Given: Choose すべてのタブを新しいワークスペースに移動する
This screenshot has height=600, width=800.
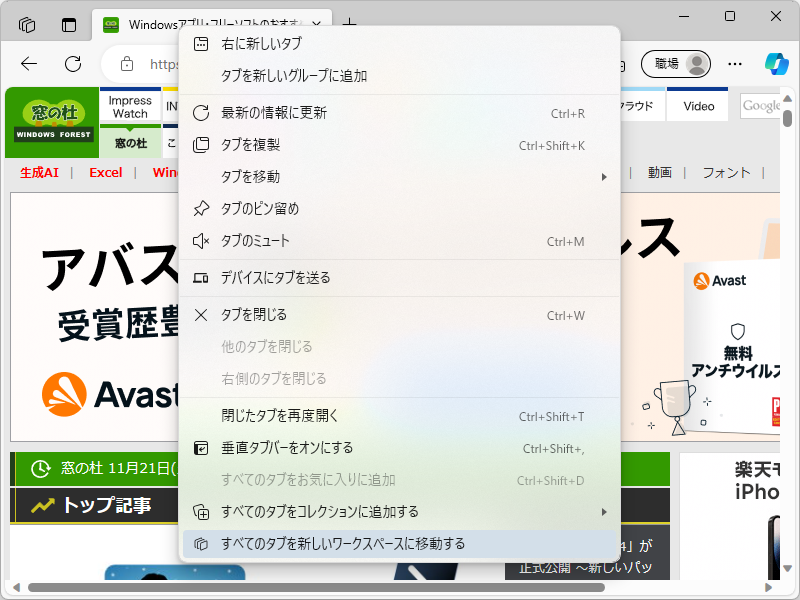Looking at the screenshot, I should (399, 544).
